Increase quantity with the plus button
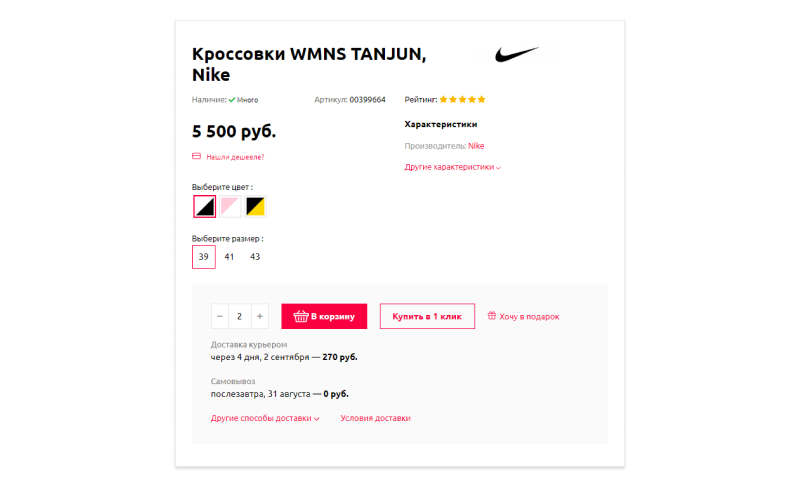The height and width of the screenshot is (487, 800). click(260, 316)
